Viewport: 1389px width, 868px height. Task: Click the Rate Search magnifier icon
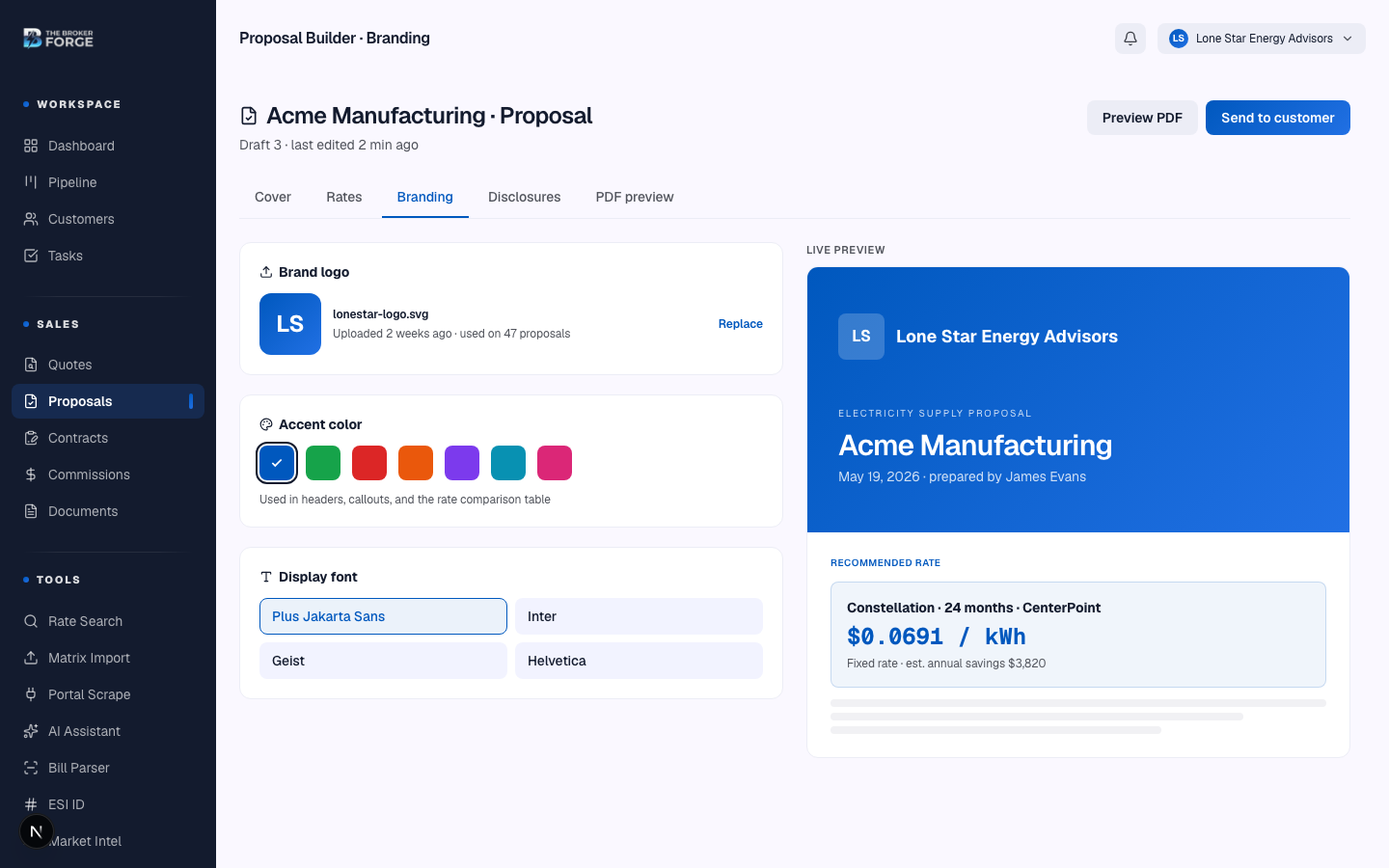(31, 621)
